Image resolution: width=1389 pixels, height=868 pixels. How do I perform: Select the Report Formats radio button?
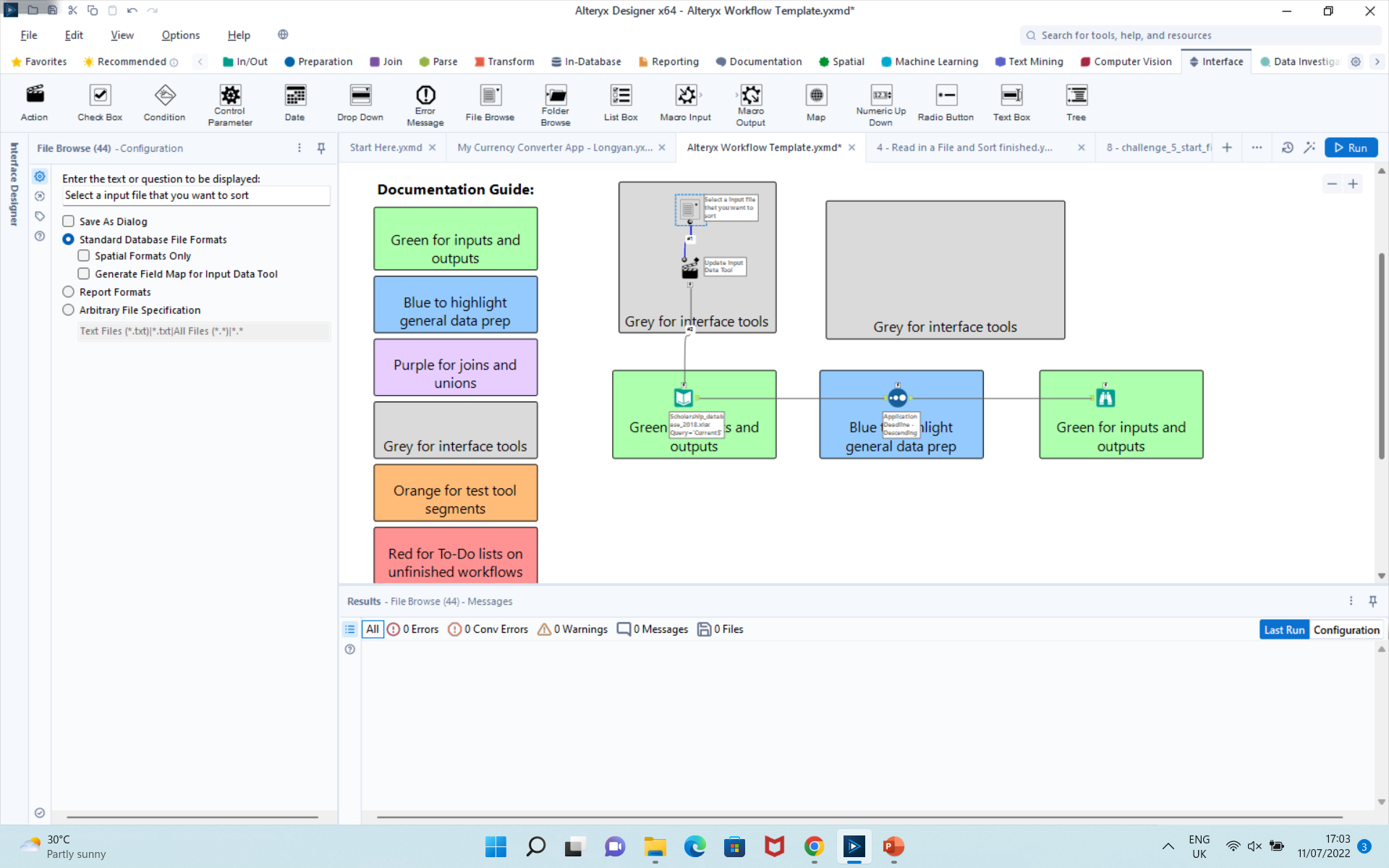pos(68,292)
